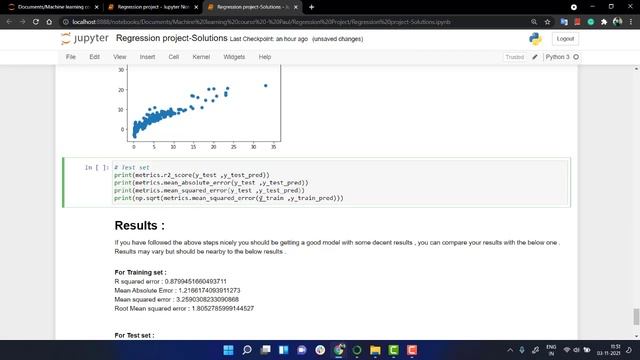Switch to Chrome on the taskbar
This screenshot has width=640, height=360.
pyautogui.click(x=338, y=350)
